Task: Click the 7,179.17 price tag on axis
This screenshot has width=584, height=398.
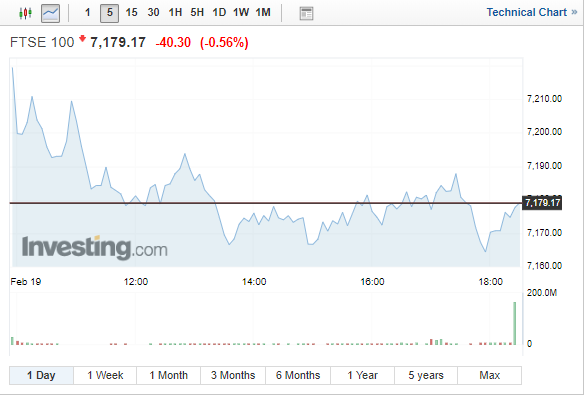Action: [542, 203]
